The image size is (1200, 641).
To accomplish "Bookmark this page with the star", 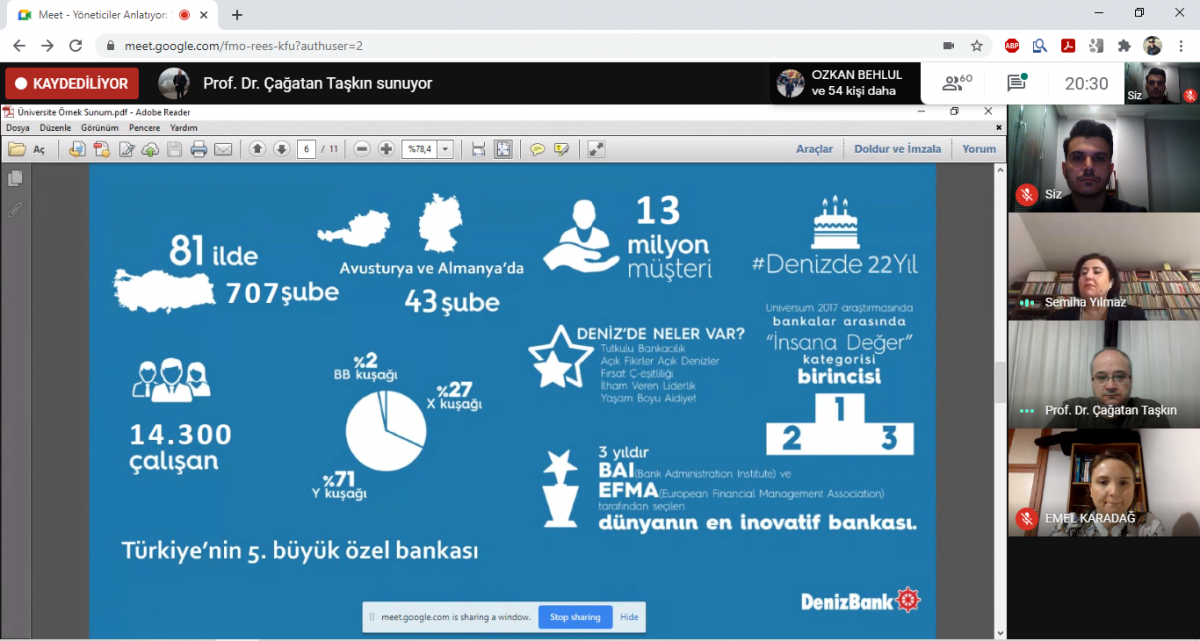I will (x=977, y=46).
